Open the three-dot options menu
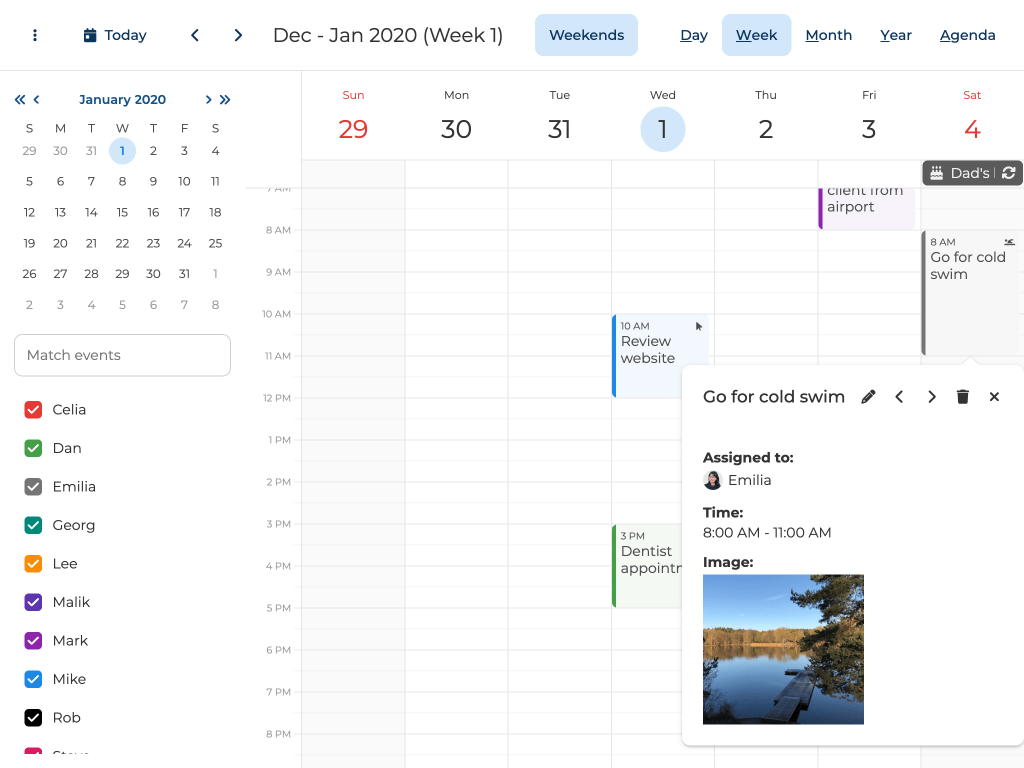The image size is (1024, 768). 35,35
